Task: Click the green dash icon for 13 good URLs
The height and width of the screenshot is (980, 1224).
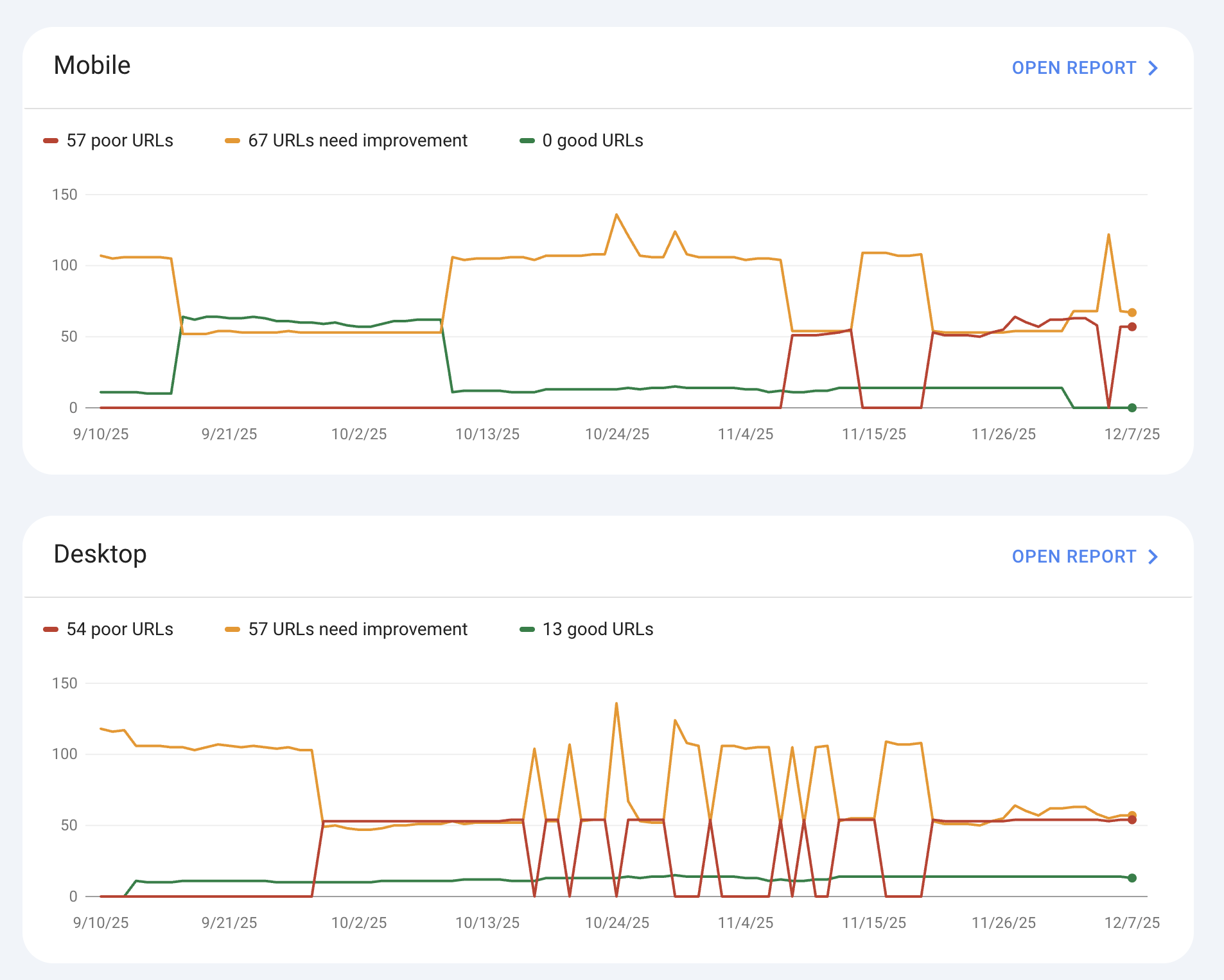Action: point(527,629)
